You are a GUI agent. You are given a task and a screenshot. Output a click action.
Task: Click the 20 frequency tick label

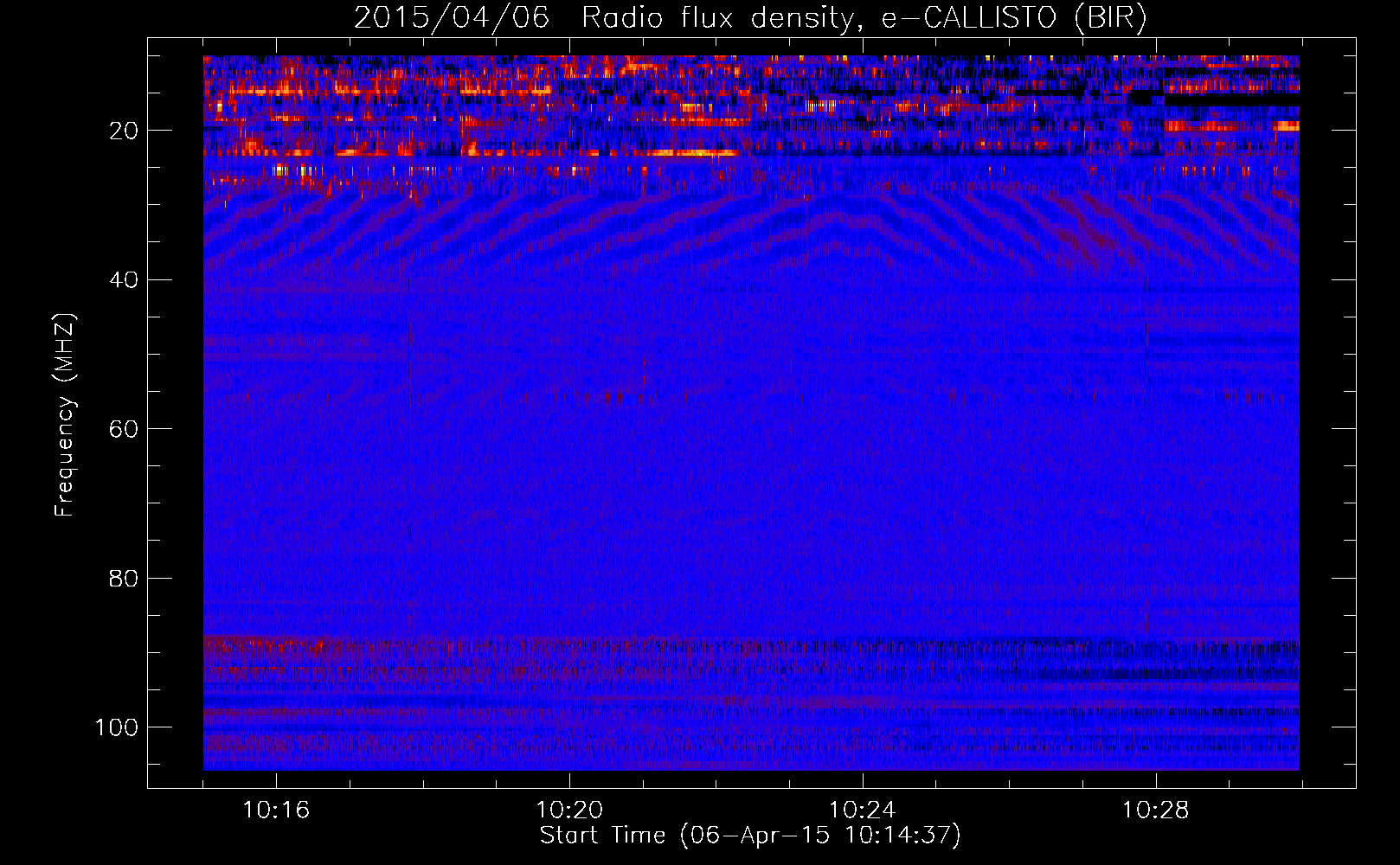pos(124,131)
